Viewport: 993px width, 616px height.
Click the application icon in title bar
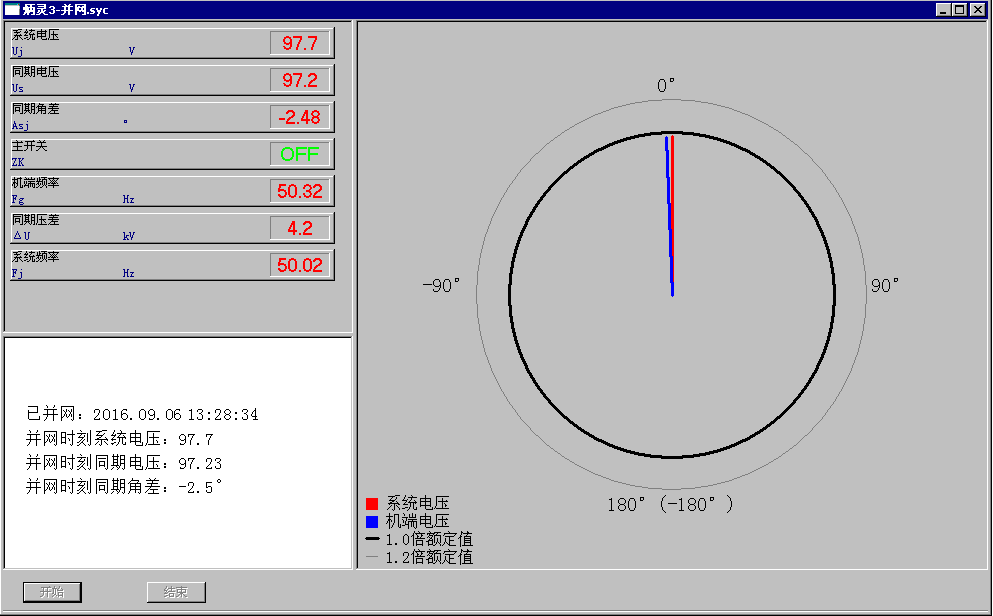click(12, 10)
